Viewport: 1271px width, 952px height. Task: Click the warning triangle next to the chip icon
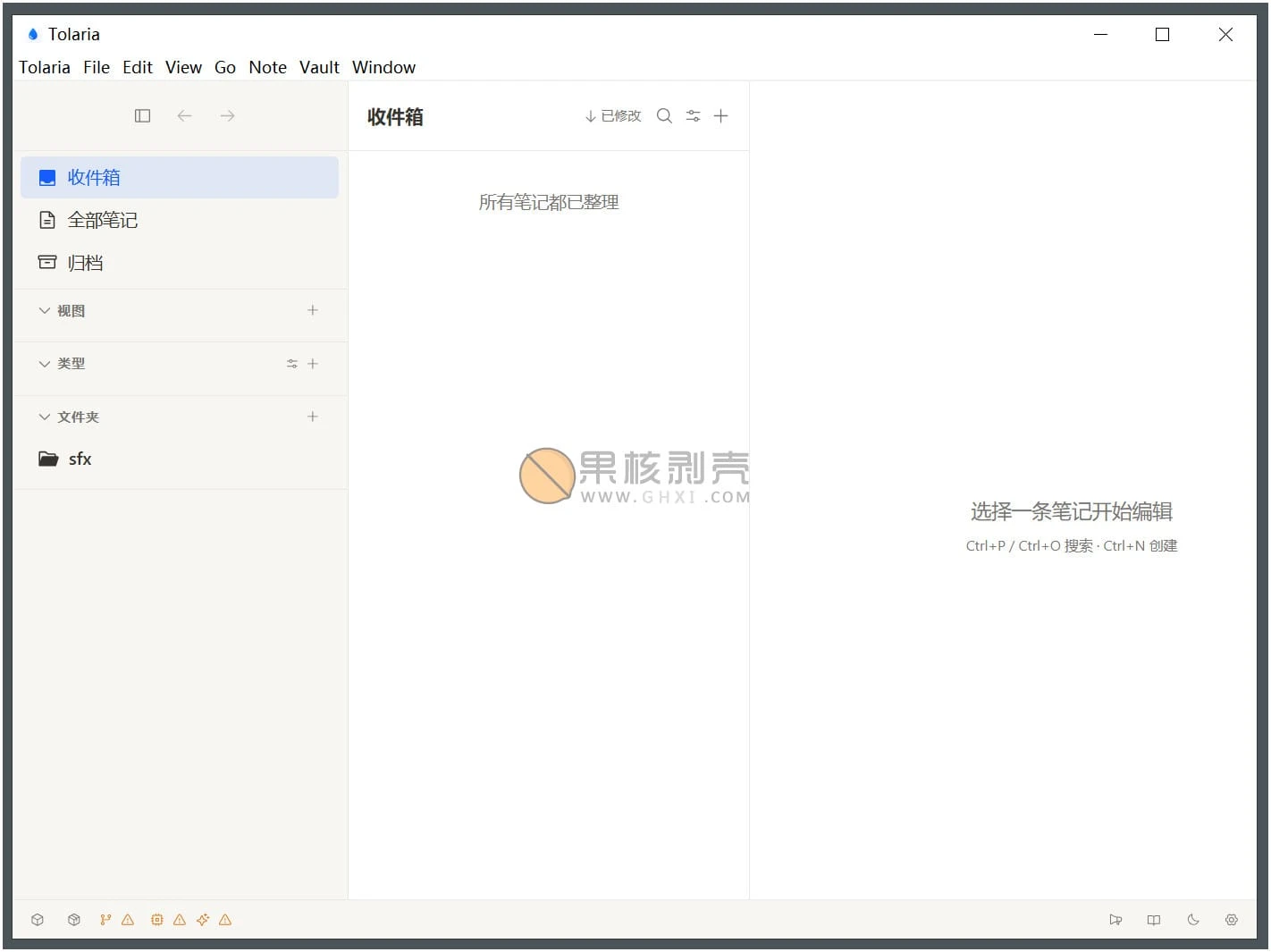click(x=180, y=920)
